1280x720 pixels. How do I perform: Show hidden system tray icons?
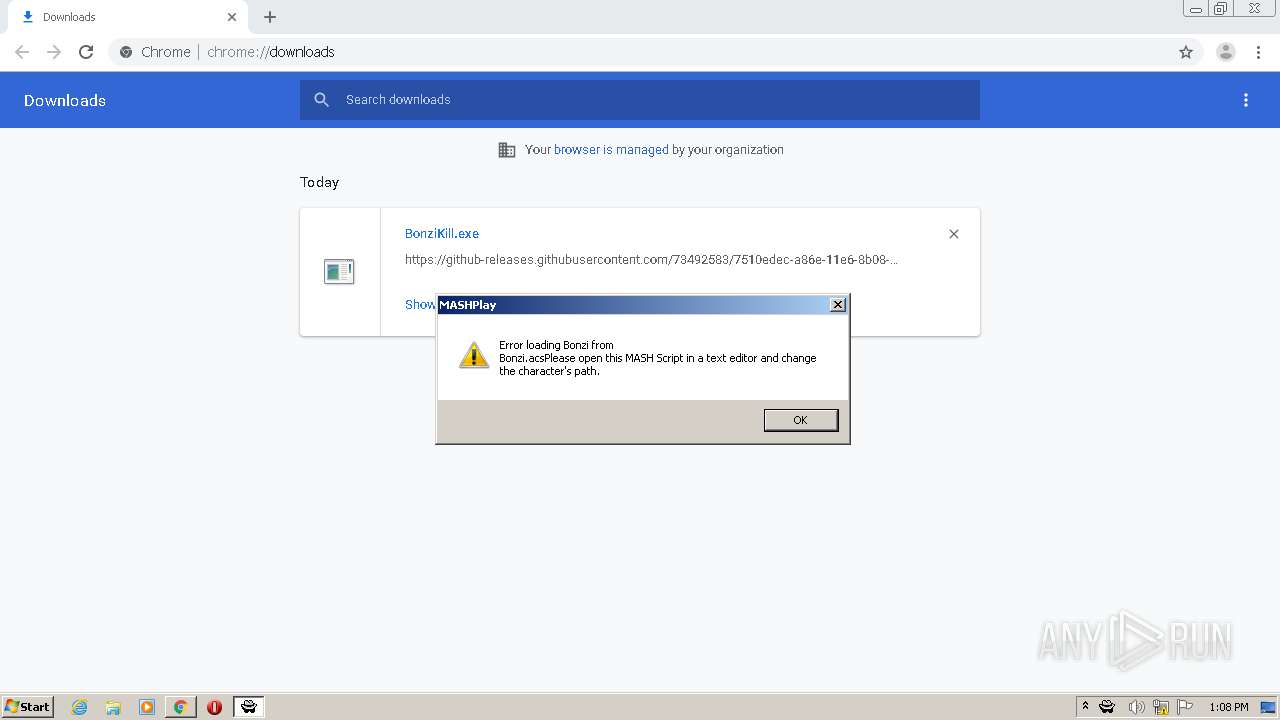click(1085, 707)
